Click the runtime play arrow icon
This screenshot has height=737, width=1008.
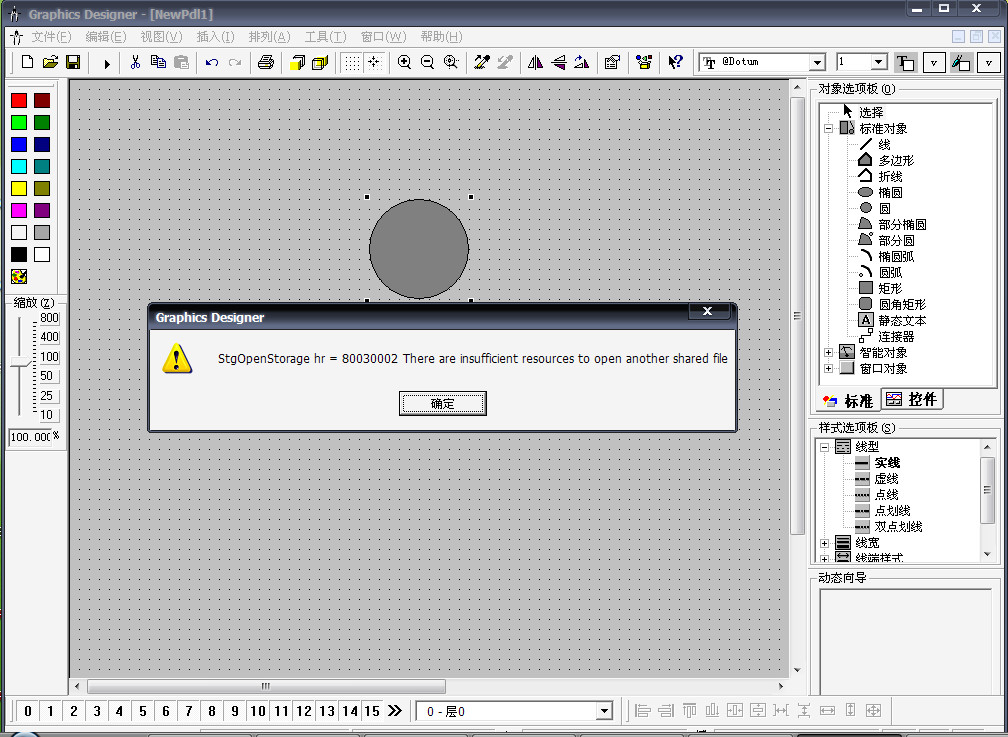pos(106,63)
